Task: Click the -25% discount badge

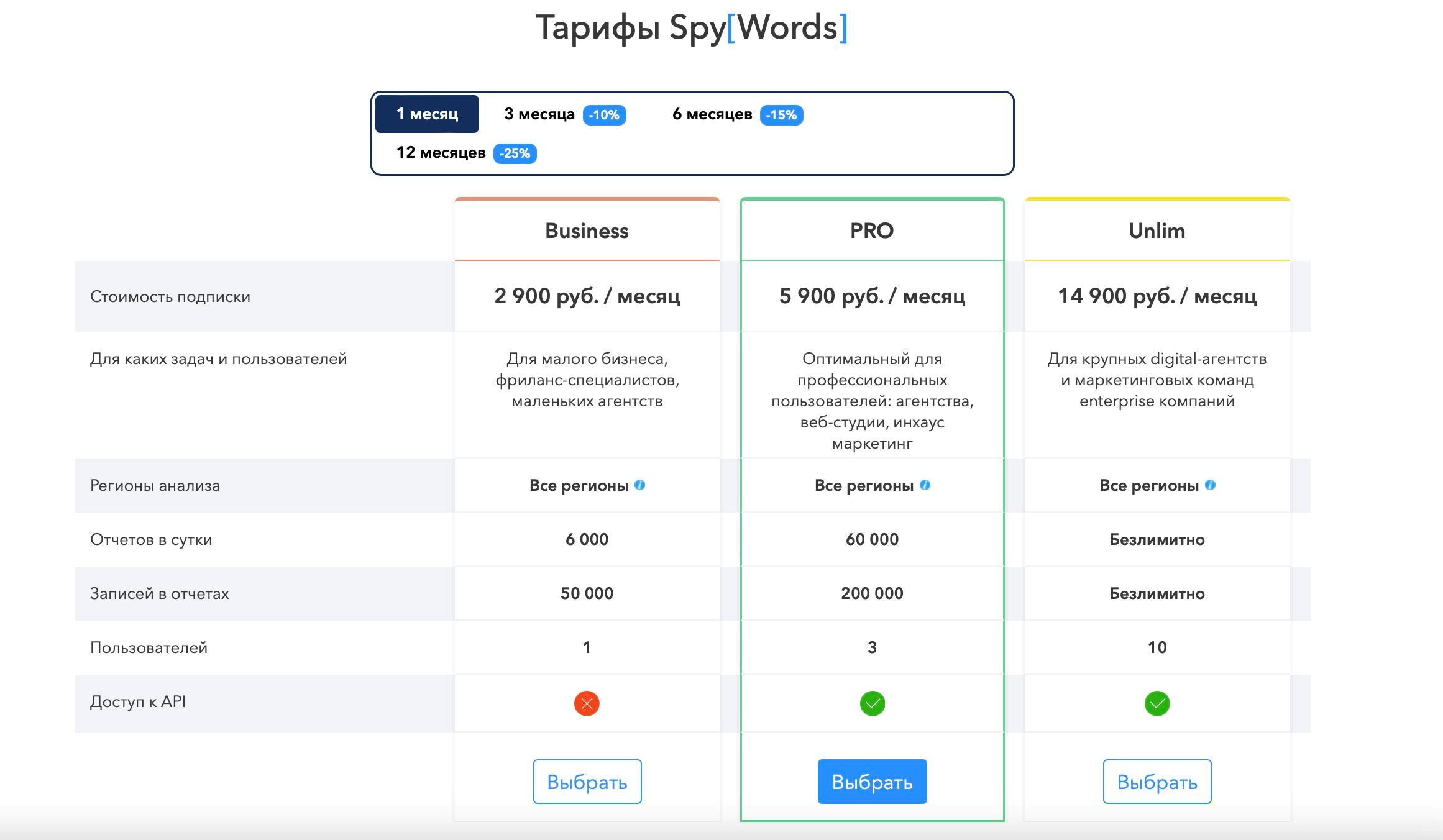Action: click(x=515, y=153)
